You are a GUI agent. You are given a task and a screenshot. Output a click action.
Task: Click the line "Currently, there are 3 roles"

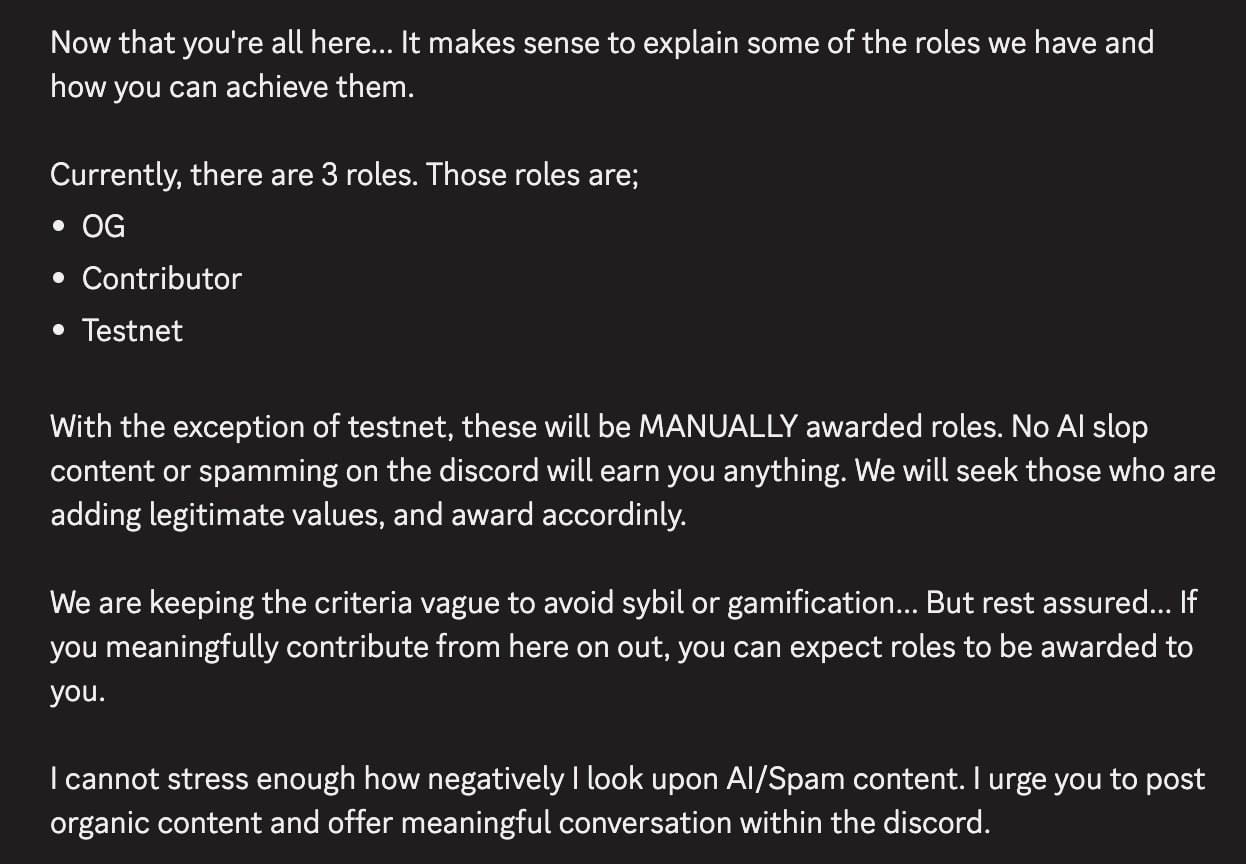(x=234, y=175)
